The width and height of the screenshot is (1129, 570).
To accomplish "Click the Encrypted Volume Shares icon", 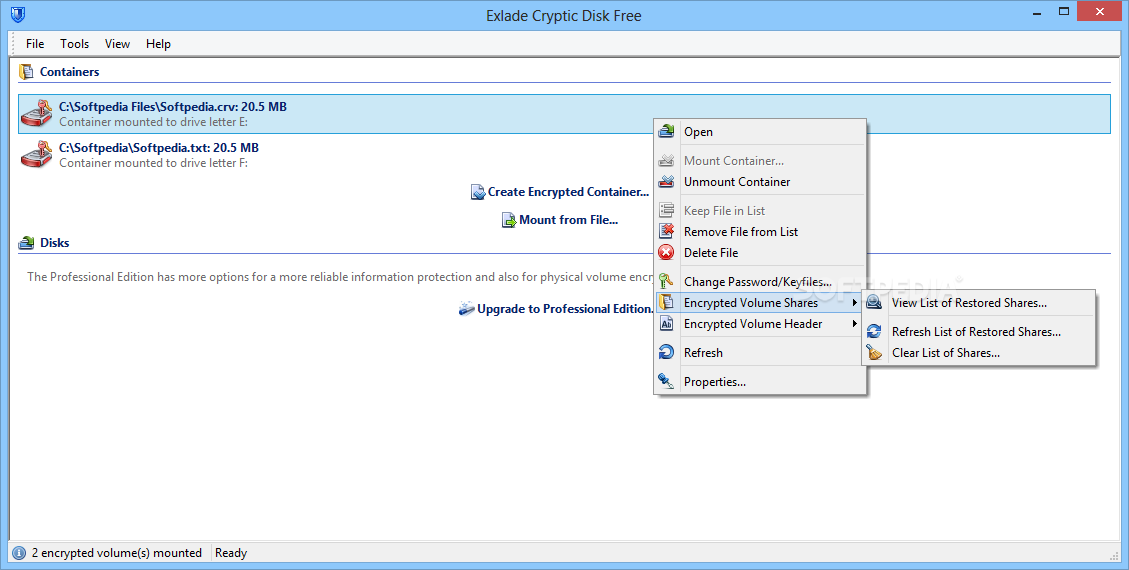I will pyautogui.click(x=667, y=302).
